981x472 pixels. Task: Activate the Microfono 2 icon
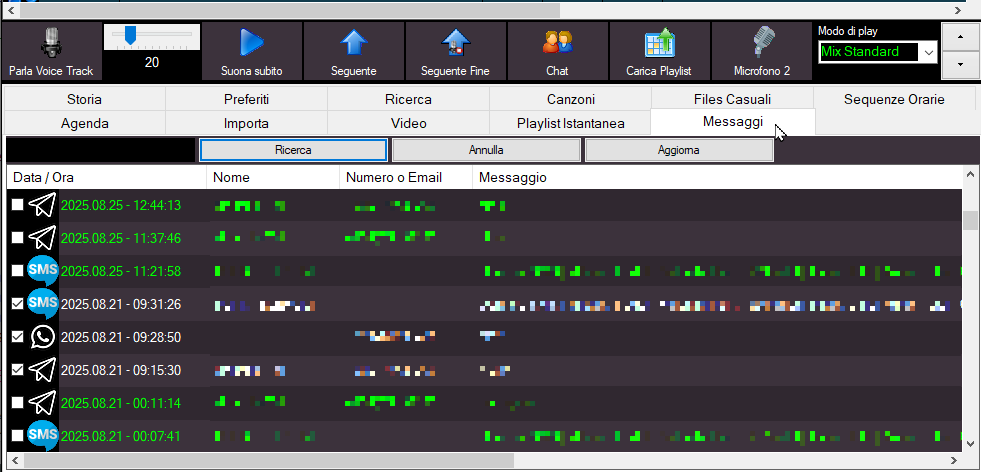pos(763,44)
